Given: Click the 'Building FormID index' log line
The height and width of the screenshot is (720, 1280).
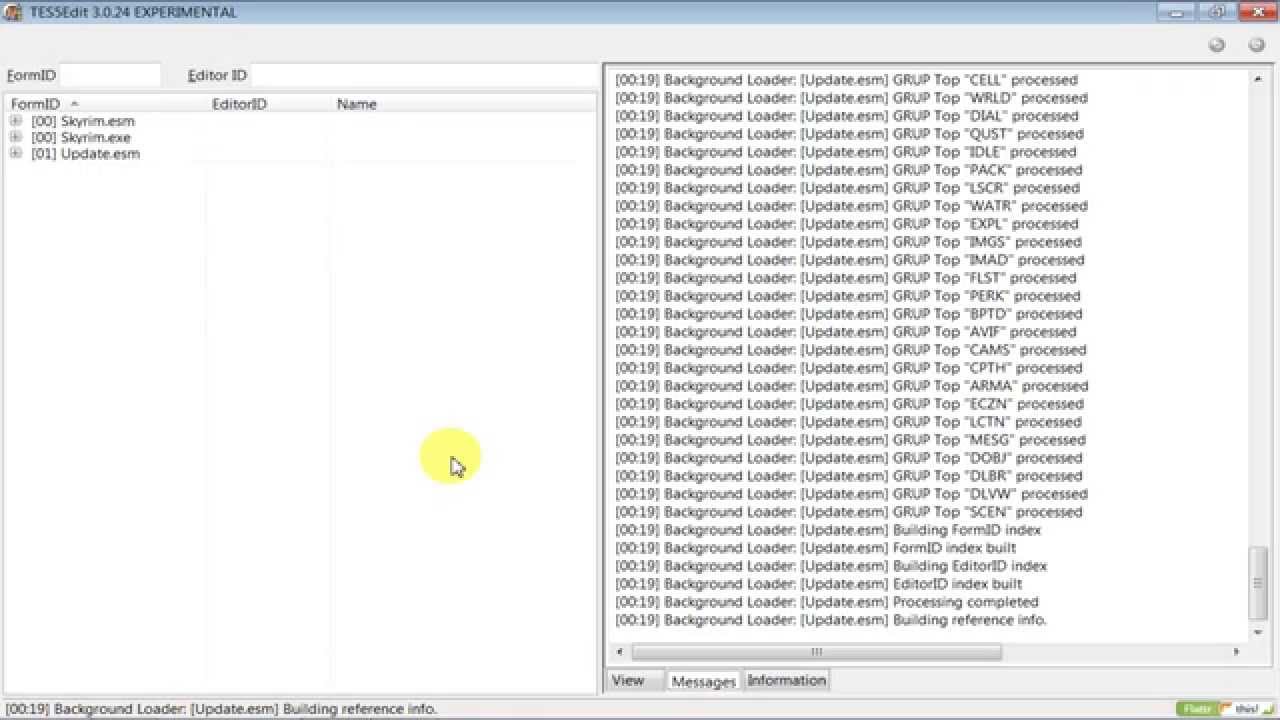Looking at the screenshot, I should pos(828,530).
